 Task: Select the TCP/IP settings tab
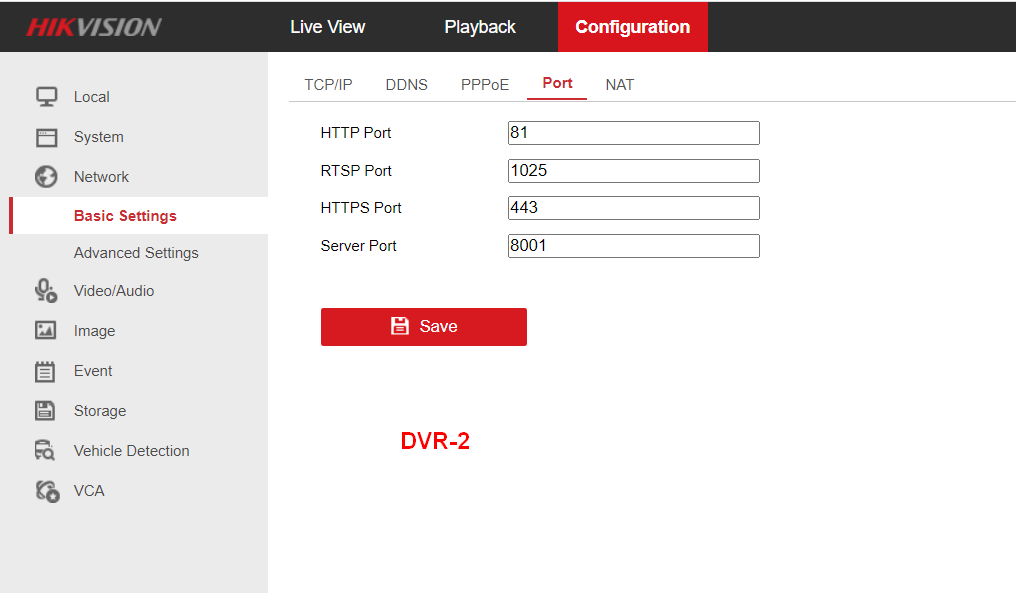(328, 85)
